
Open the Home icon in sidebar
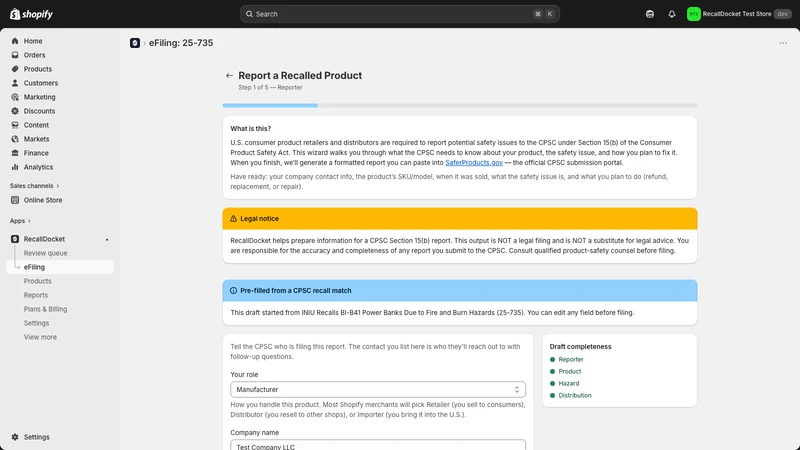click(15, 41)
